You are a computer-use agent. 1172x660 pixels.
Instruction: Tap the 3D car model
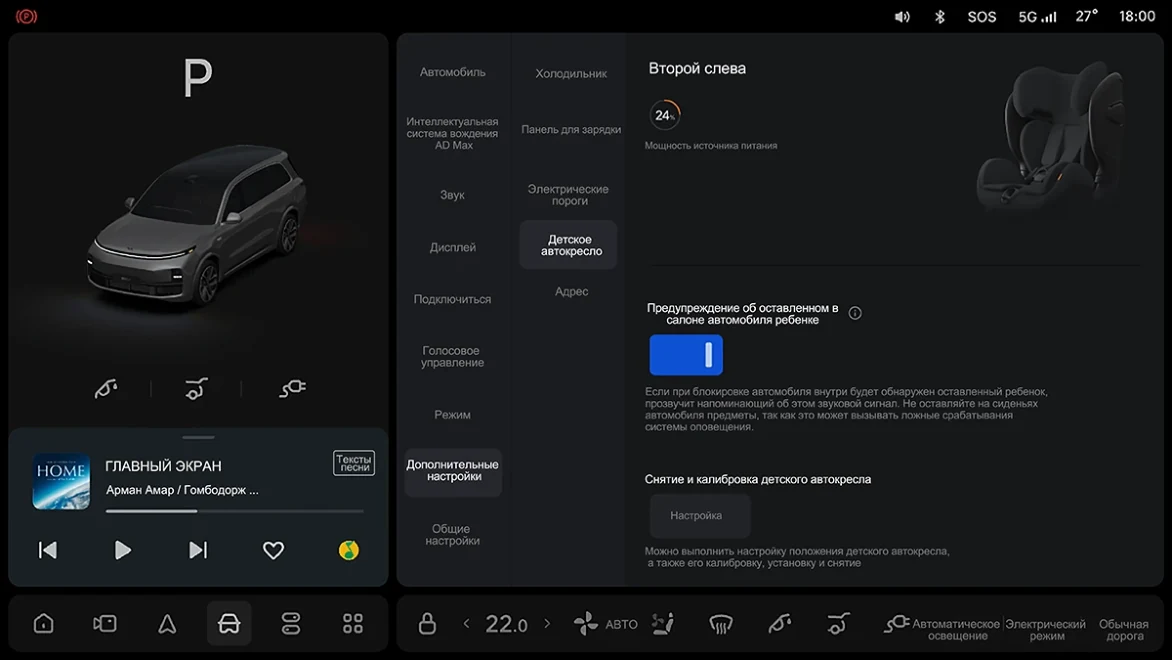coord(197,225)
